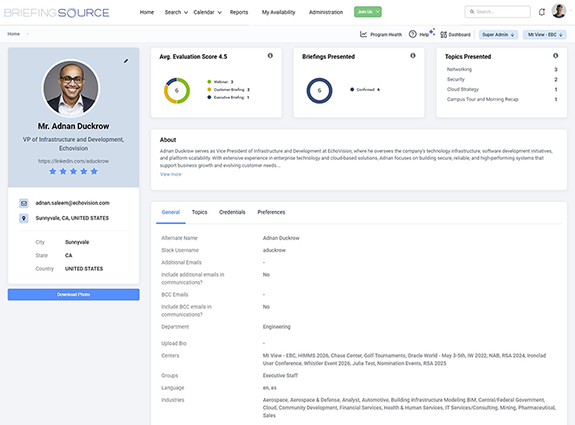The height and width of the screenshot is (425, 575).
Task: Switch to the Preferences tab
Action: pos(271,212)
